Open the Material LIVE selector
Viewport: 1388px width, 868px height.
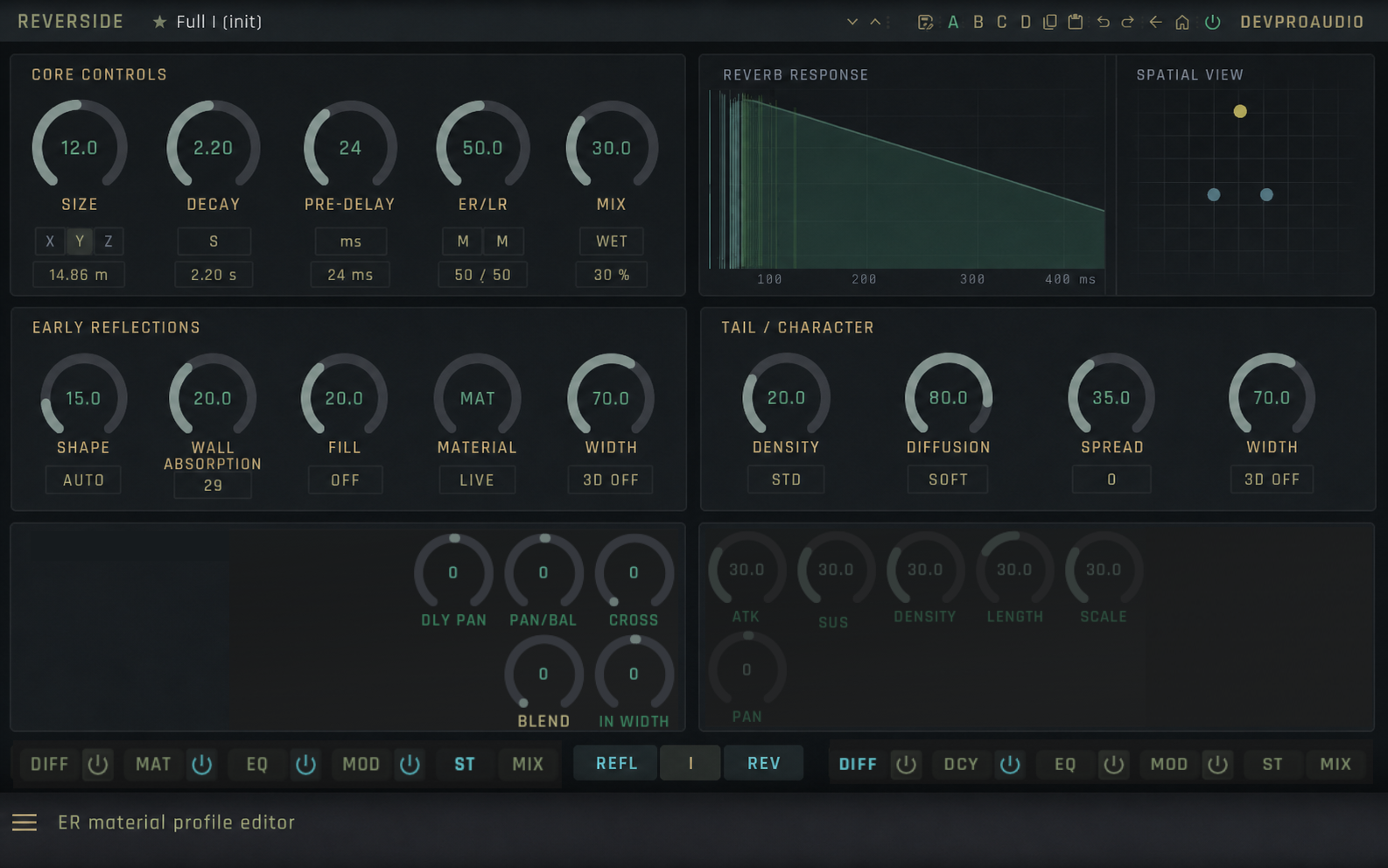click(477, 480)
